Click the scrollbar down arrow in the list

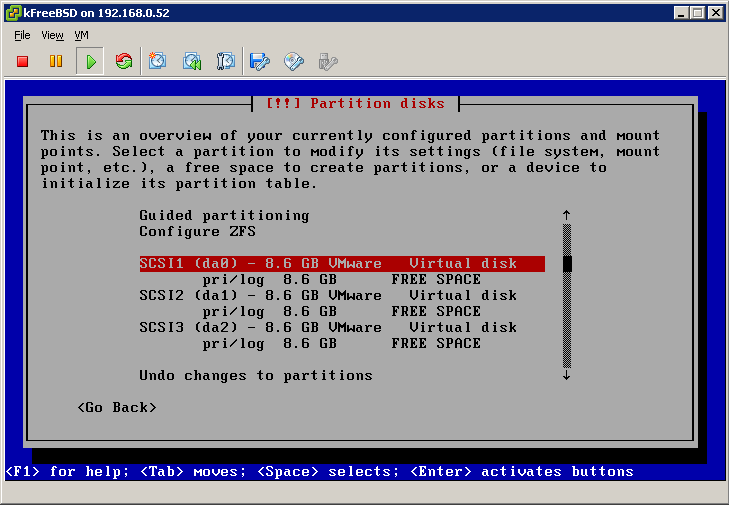tap(566, 375)
